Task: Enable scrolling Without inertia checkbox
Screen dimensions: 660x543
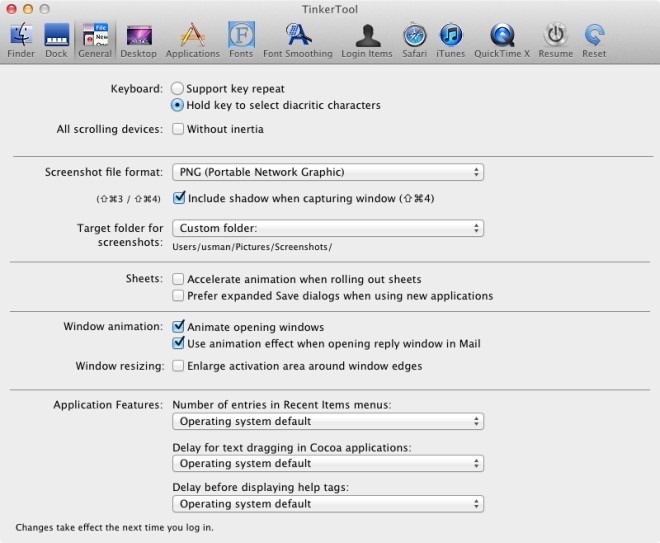Action: 178,129
